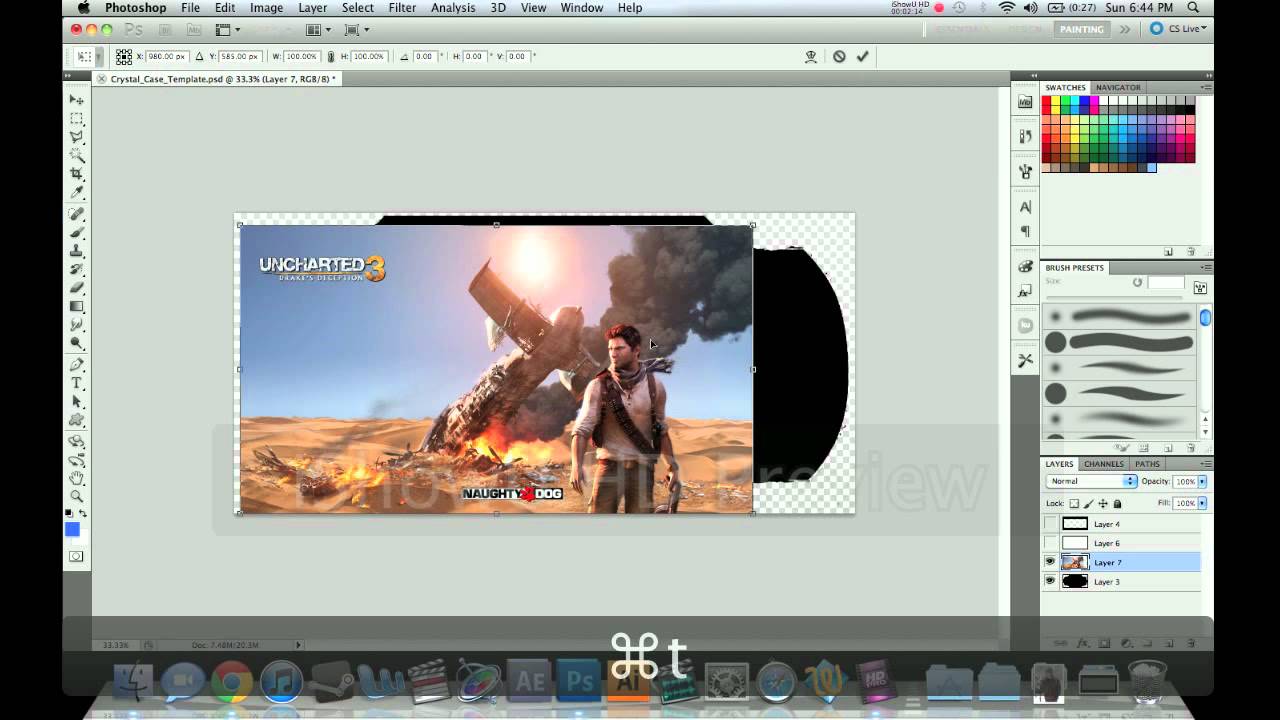Click the X position input field
1280x720 pixels.
pos(167,57)
